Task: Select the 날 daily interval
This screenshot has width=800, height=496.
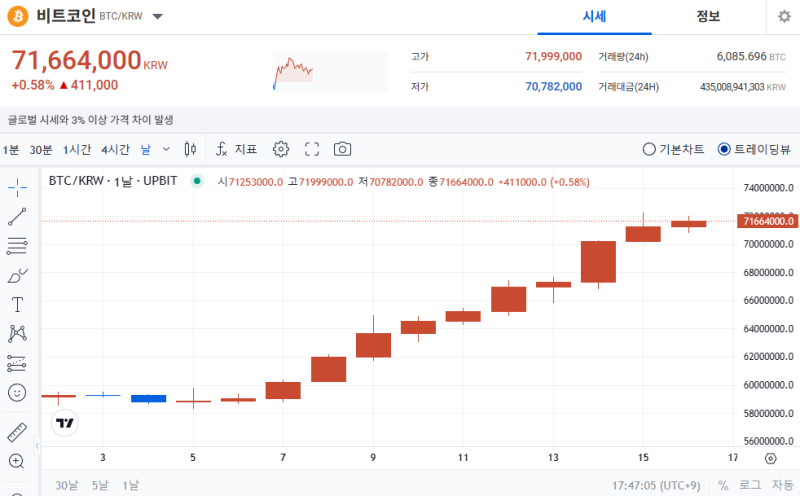Action: point(146,150)
